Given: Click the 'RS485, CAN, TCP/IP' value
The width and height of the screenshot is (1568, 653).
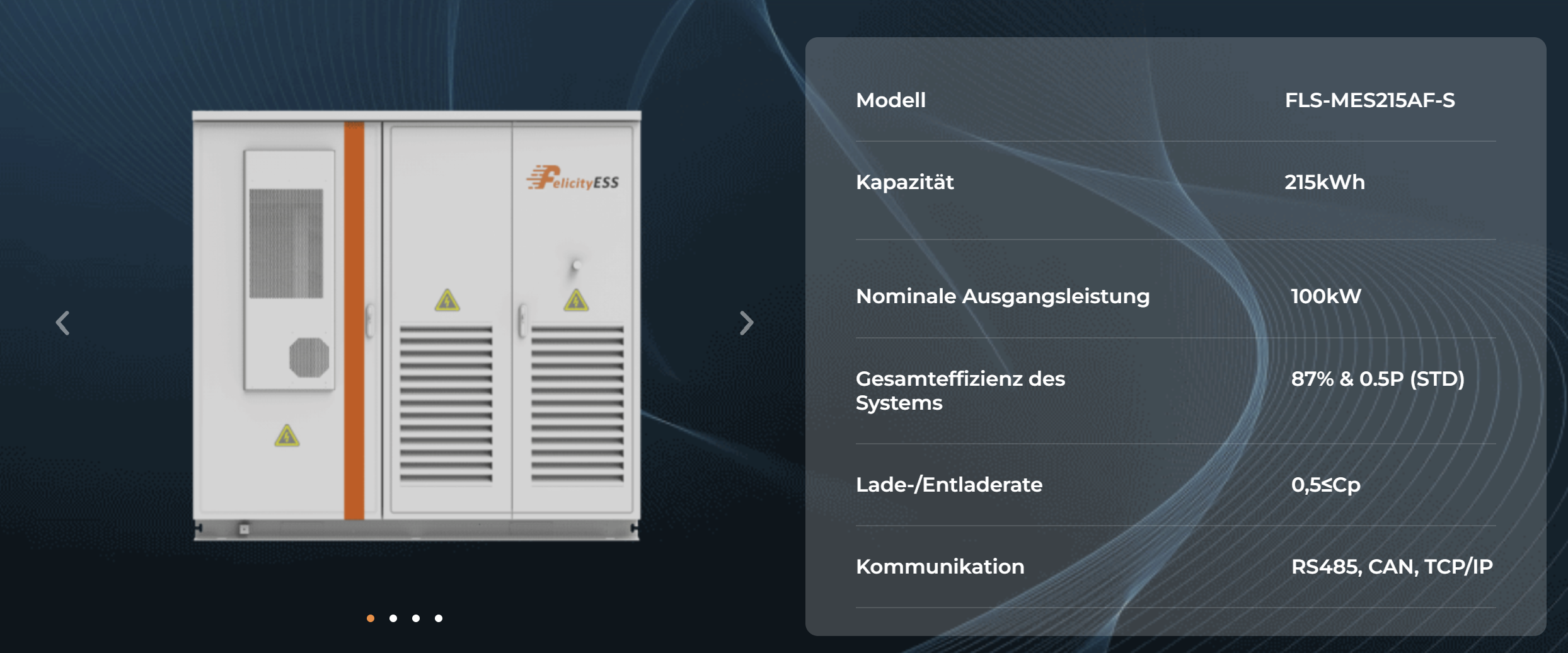Looking at the screenshot, I should point(1392,567).
